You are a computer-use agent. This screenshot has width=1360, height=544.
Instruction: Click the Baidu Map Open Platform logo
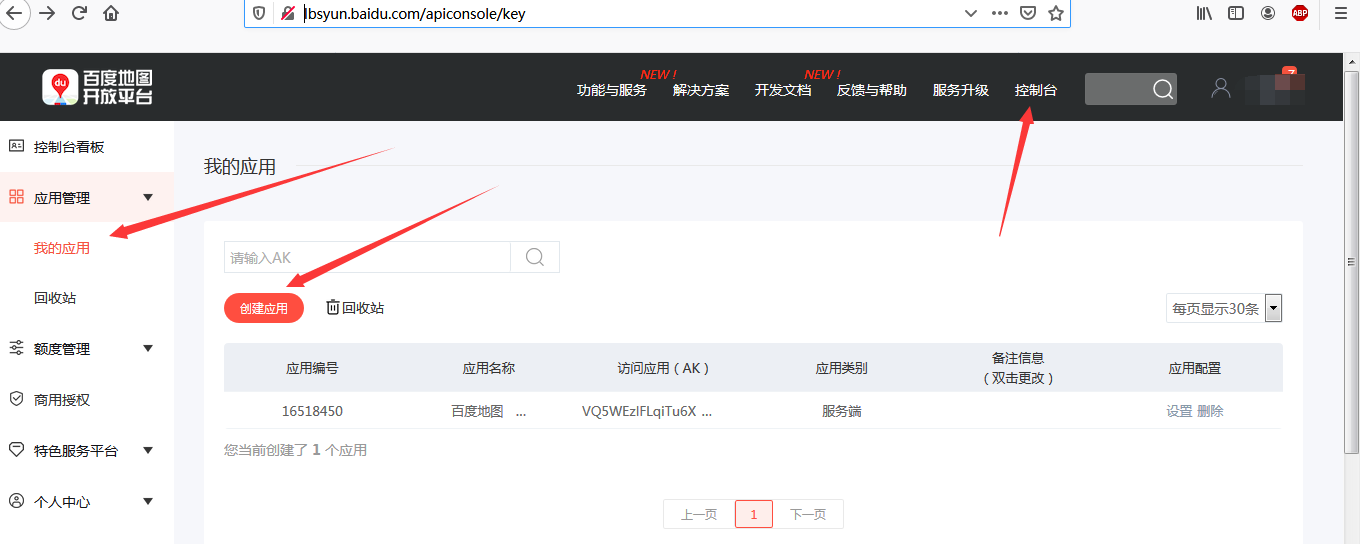(x=98, y=88)
